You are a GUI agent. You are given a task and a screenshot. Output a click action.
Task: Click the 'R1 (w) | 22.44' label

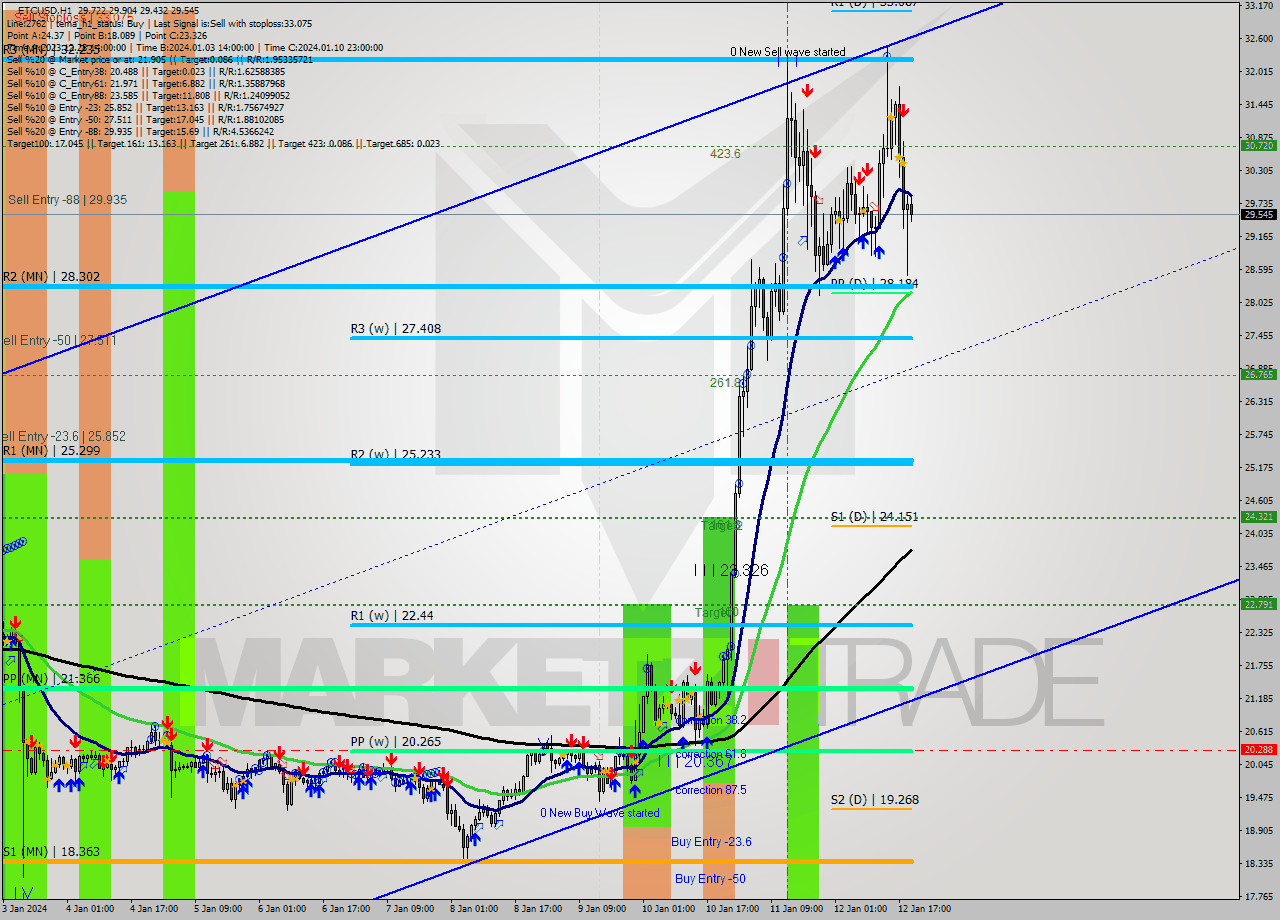pyautogui.click(x=392, y=615)
